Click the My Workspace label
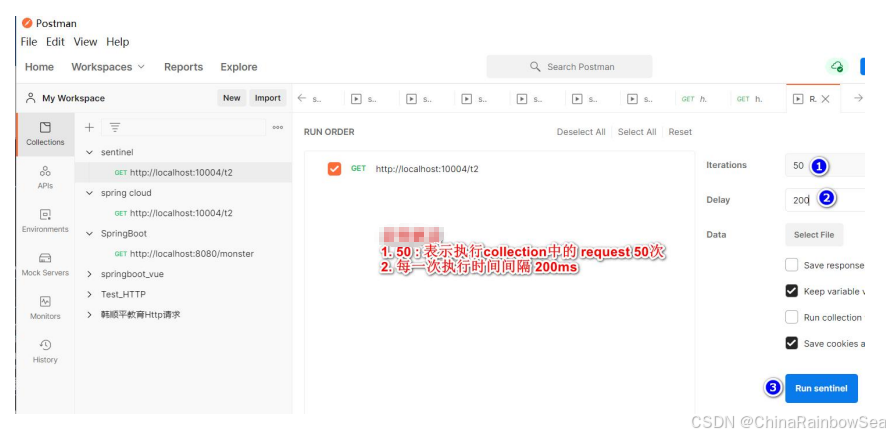Image resolution: width=890 pixels, height=437 pixels. point(73,98)
